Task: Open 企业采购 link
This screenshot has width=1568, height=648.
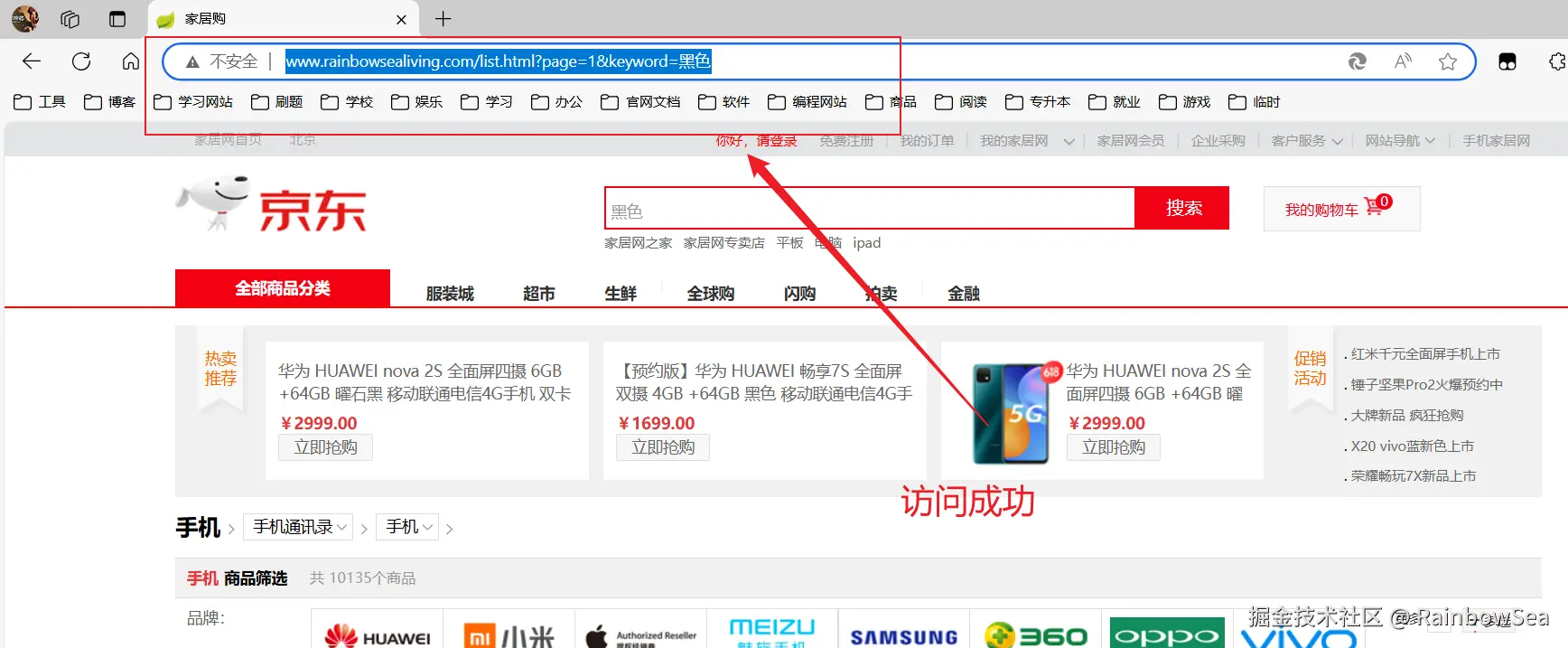Action: click(1218, 141)
